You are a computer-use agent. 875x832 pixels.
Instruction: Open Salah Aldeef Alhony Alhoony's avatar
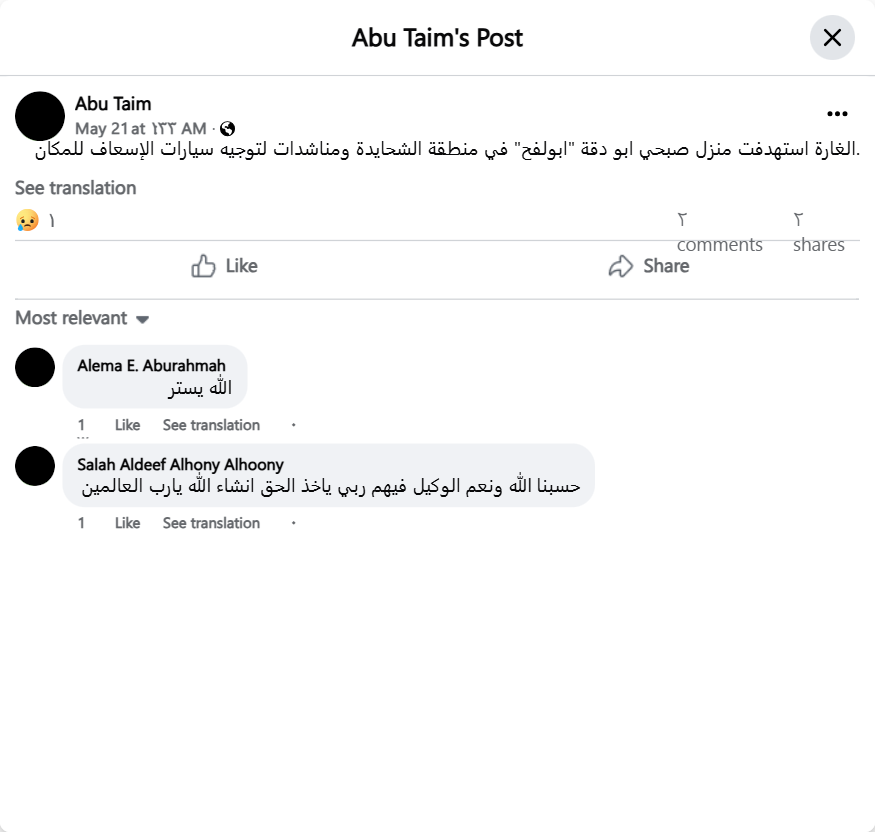click(35, 466)
